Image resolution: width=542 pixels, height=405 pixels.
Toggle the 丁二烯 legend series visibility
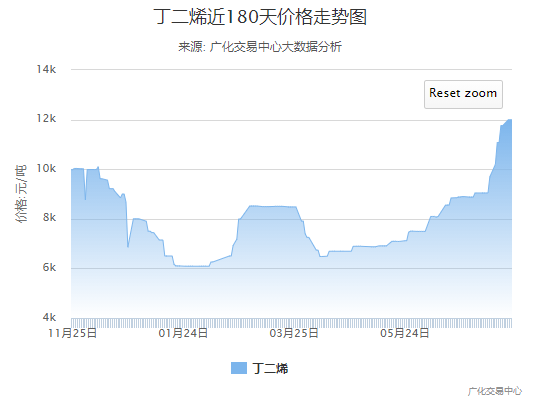[260, 368]
